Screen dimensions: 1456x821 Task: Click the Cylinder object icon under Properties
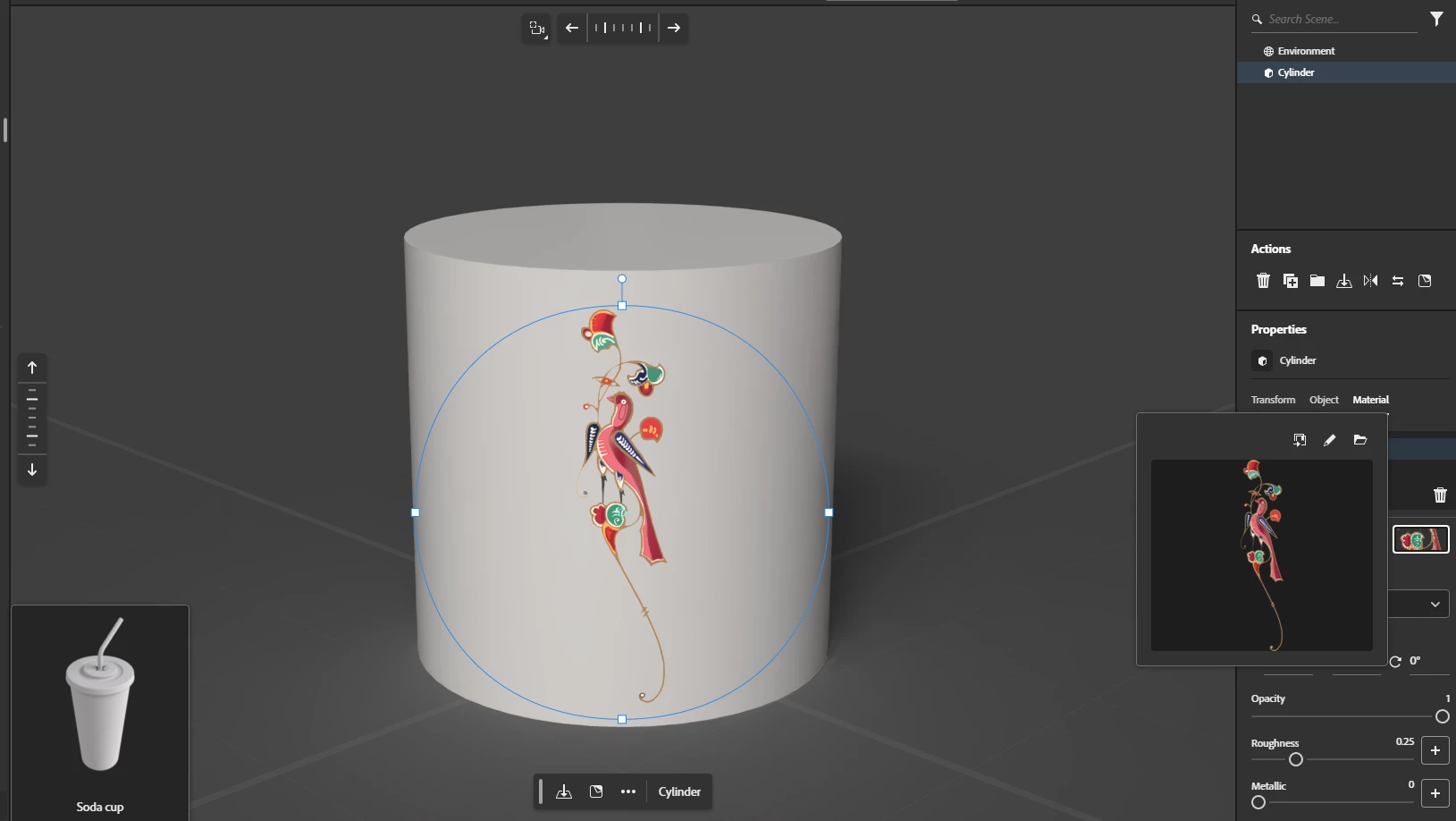click(1262, 360)
